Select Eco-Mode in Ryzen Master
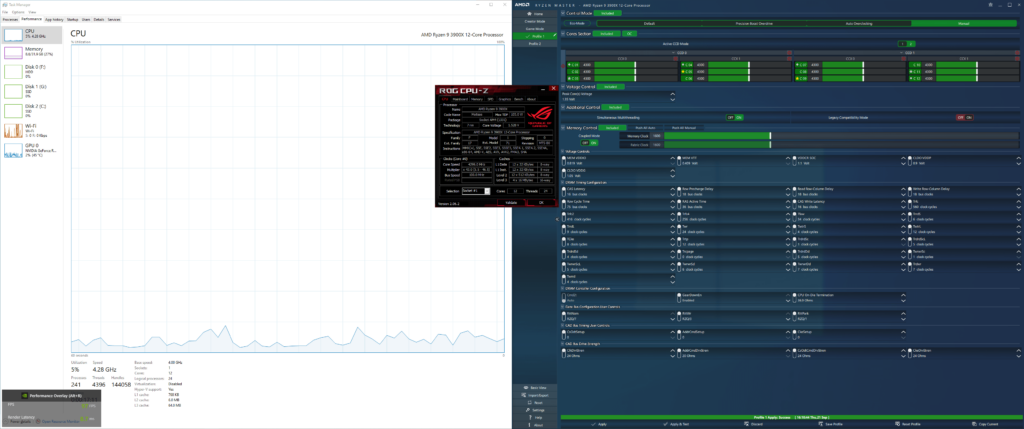The width and height of the screenshot is (1024, 429). point(579,24)
